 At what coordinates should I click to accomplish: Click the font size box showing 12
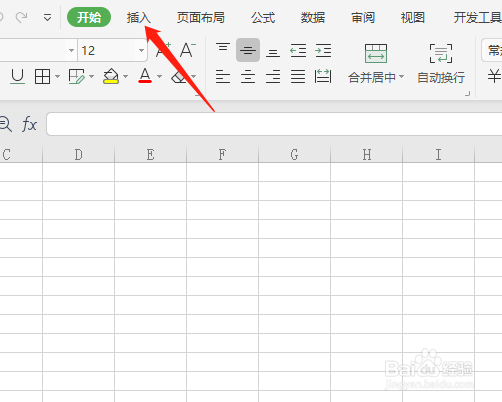click(107, 50)
